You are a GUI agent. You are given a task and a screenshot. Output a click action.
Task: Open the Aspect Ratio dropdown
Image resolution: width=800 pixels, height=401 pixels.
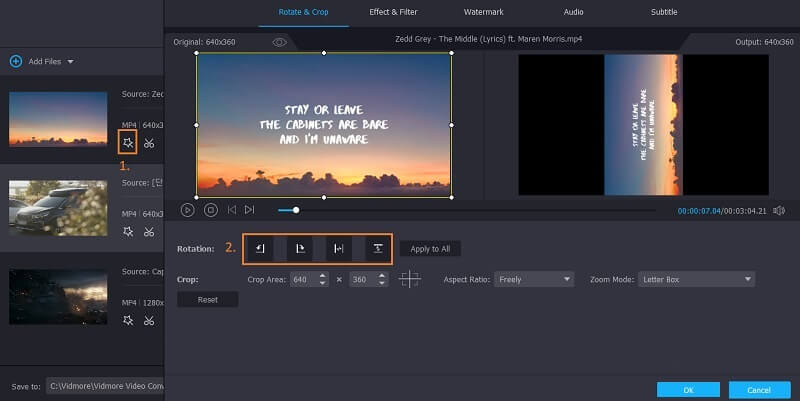534,280
